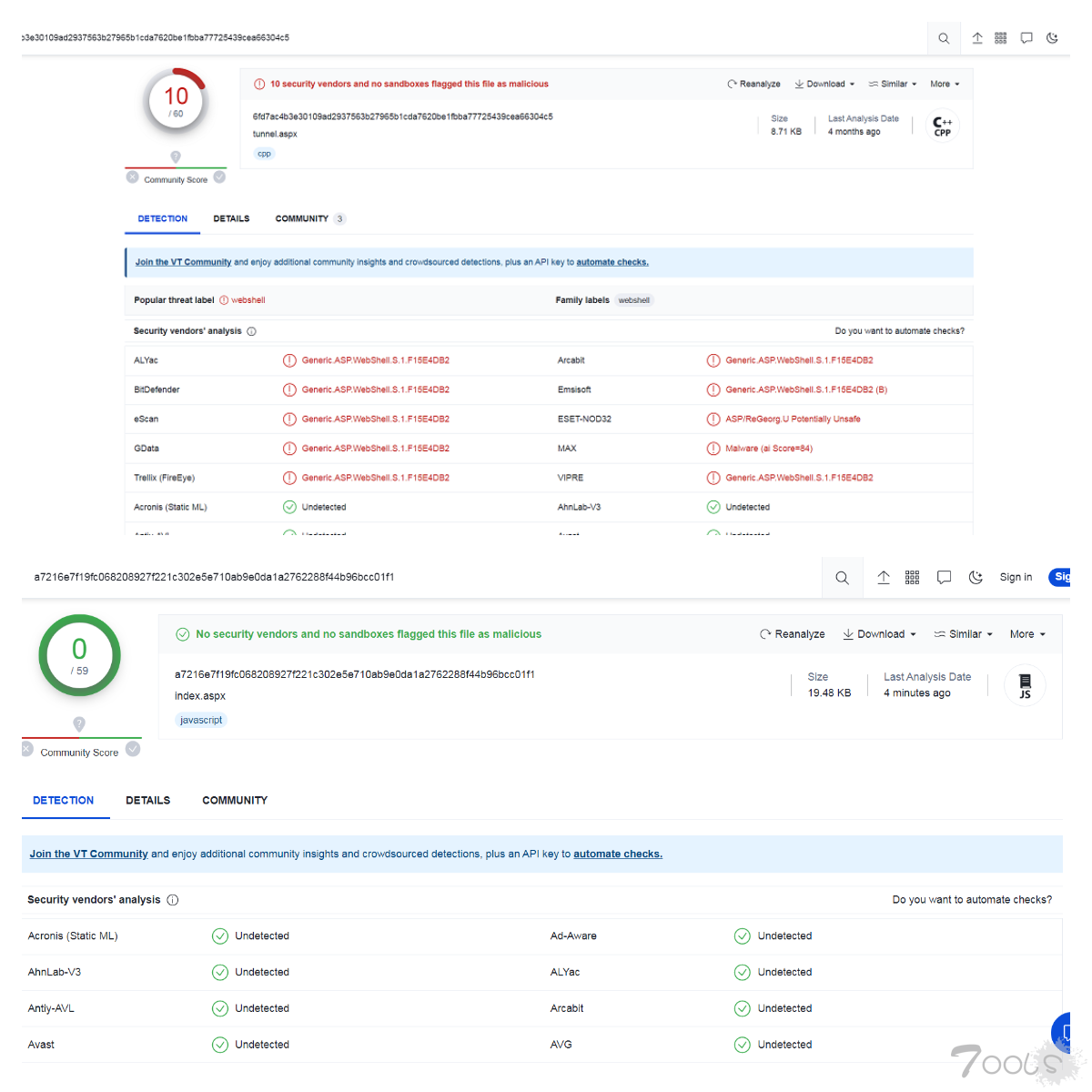The image size is (1092, 1092).
Task: Click the index.aspx file name text
Action: click(x=200, y=696)
